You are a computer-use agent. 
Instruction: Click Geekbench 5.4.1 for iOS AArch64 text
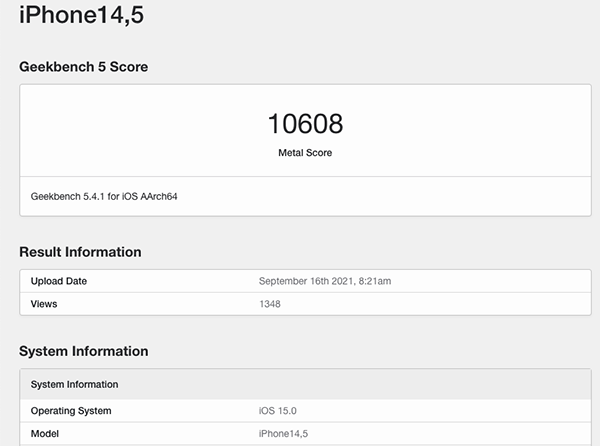pyautogui.click(x=104, y=197)
